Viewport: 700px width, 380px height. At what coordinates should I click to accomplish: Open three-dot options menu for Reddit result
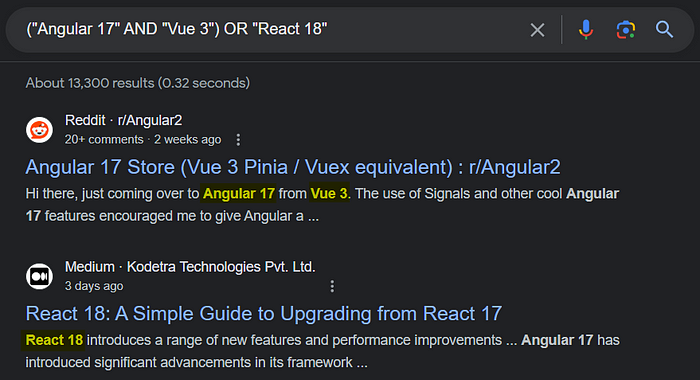[238, 140]
